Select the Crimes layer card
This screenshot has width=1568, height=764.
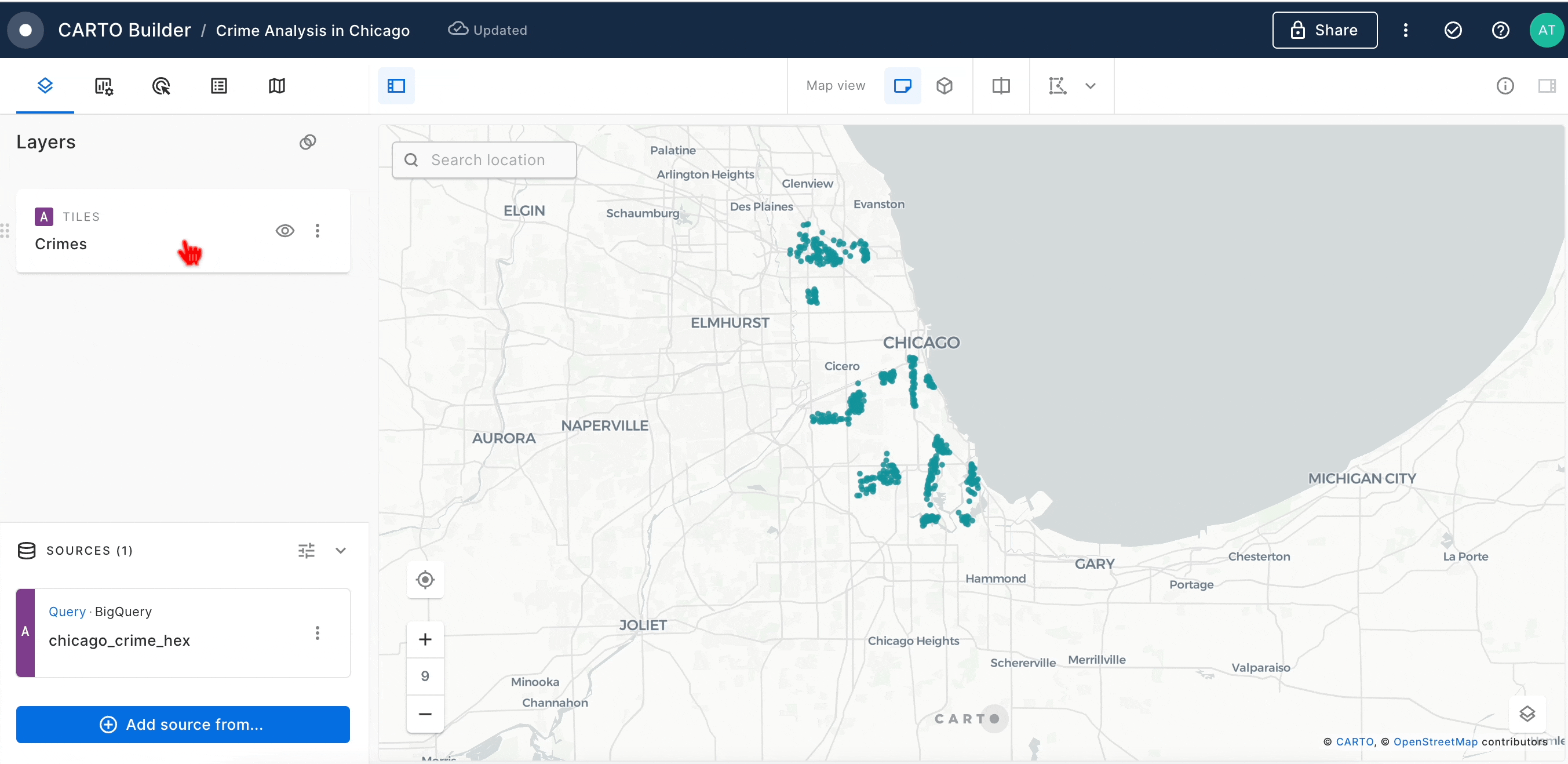pyautogui.click(x=183, y=231)
